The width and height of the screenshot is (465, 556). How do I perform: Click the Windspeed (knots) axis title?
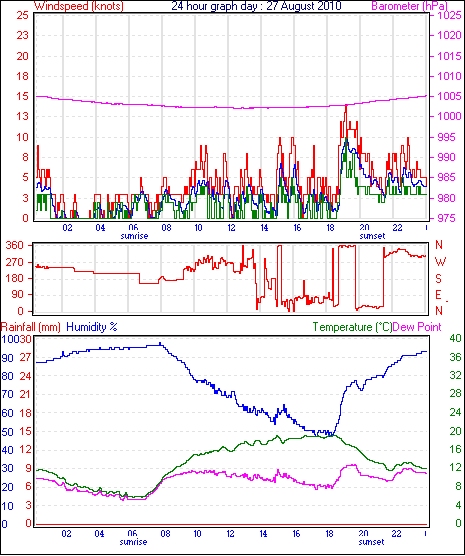point(79,6)
